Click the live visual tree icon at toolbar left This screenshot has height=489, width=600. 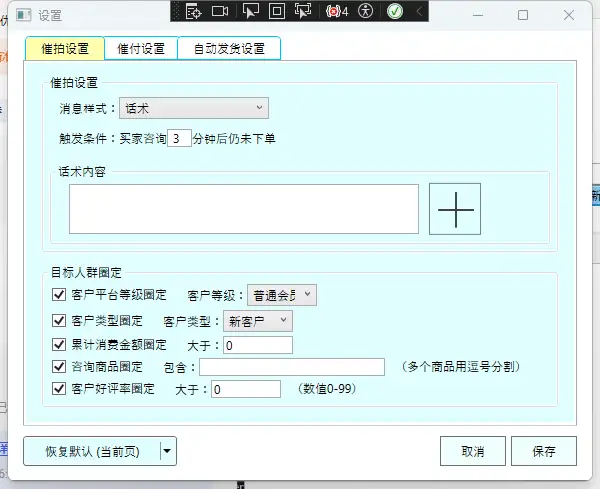194,11
